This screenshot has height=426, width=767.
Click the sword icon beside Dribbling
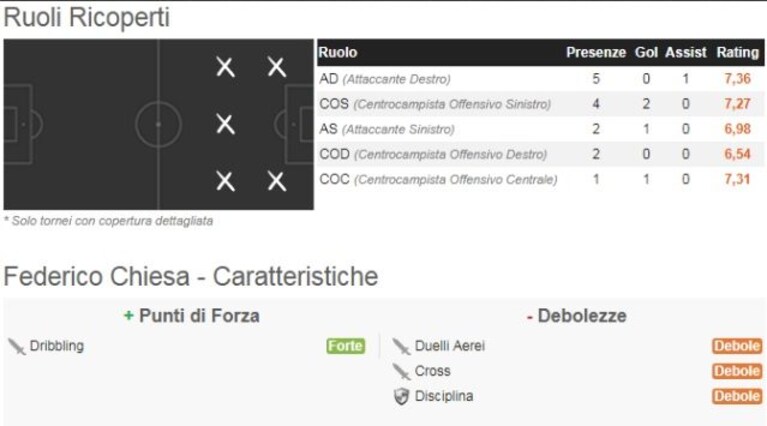coord(17,346)
